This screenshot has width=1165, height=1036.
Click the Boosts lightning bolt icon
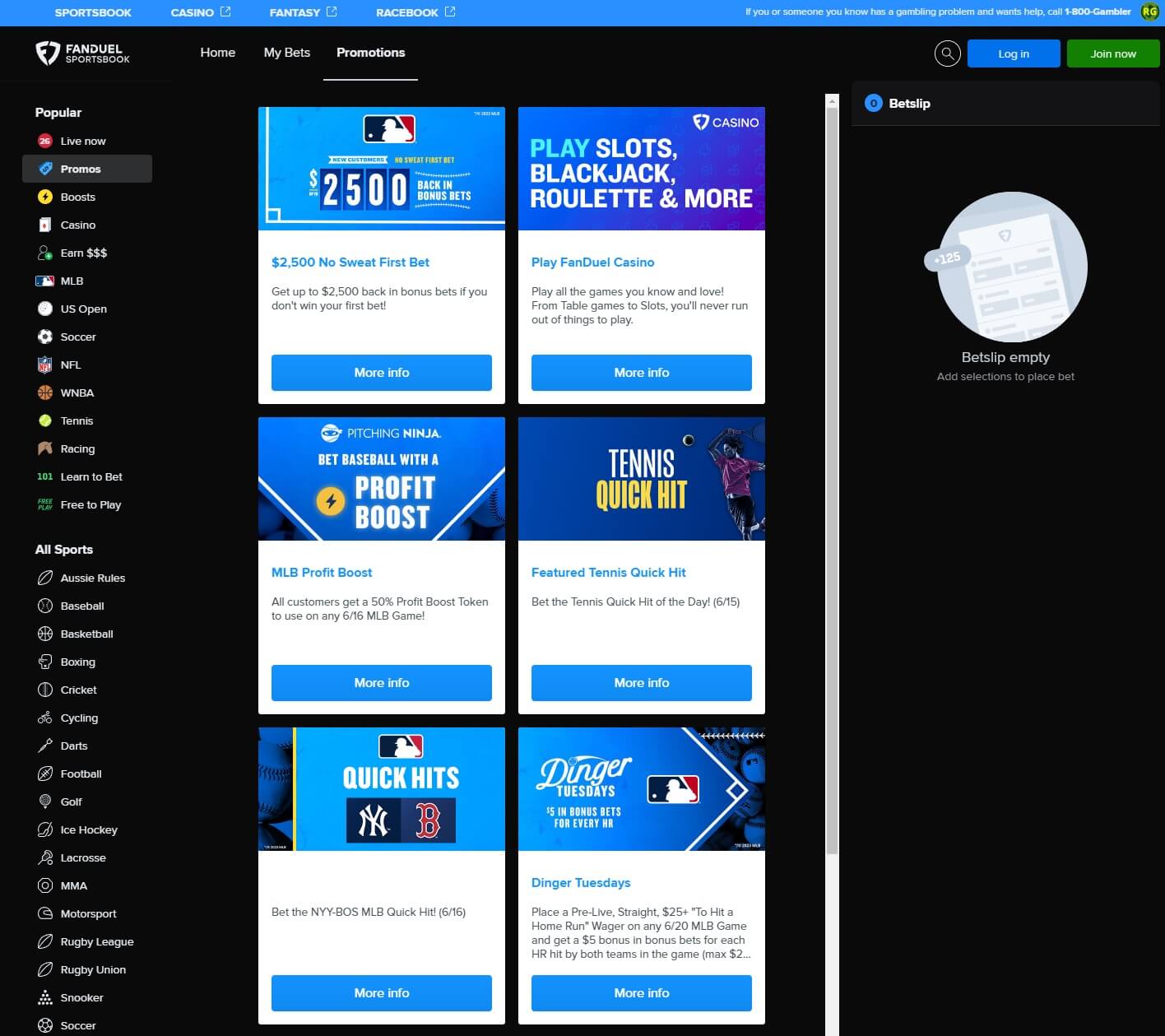coord(45,197)
